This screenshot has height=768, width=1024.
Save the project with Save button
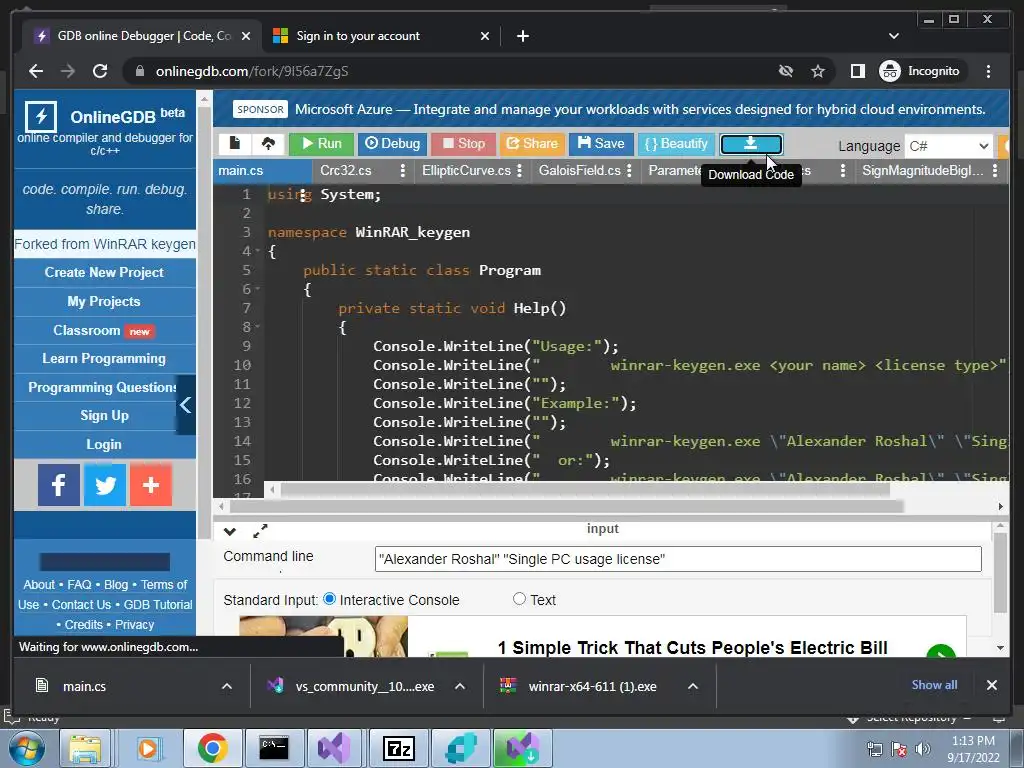[x=601, y=144]
